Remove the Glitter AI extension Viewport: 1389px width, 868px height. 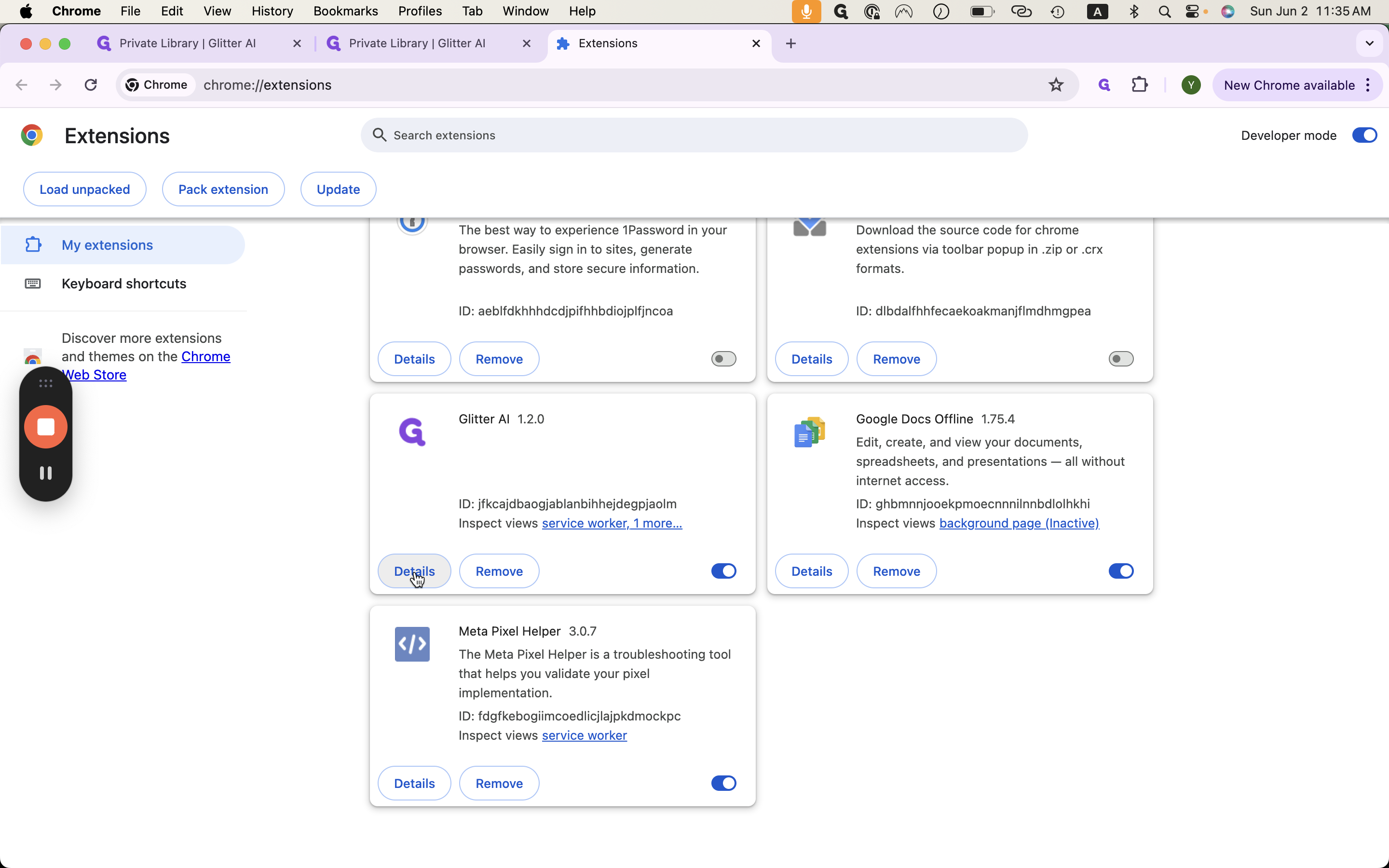tap(499, 571)
